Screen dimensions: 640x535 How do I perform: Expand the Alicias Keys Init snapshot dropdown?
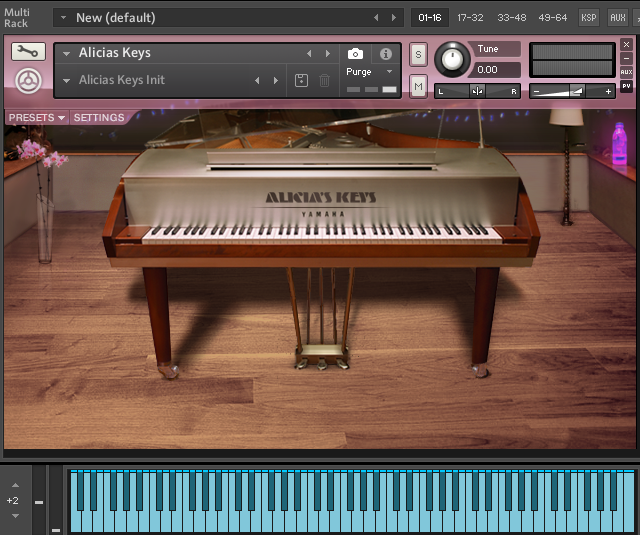coord(67,80)
